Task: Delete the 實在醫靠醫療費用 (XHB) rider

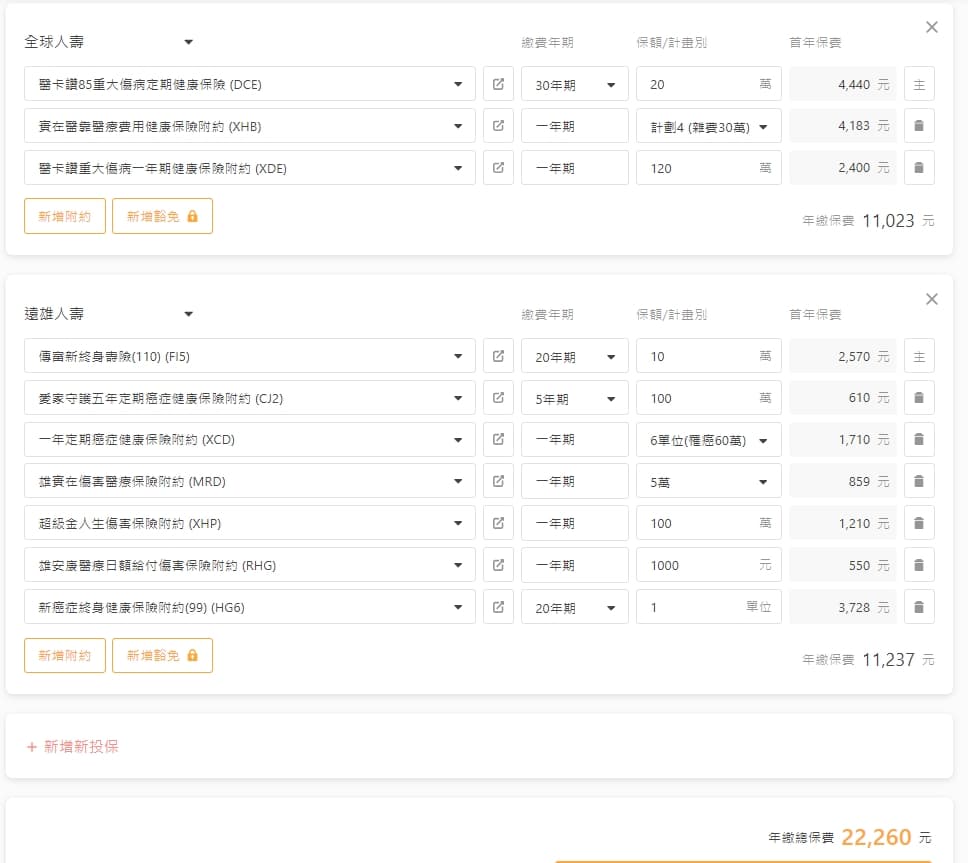Action: tap(919, 126)
